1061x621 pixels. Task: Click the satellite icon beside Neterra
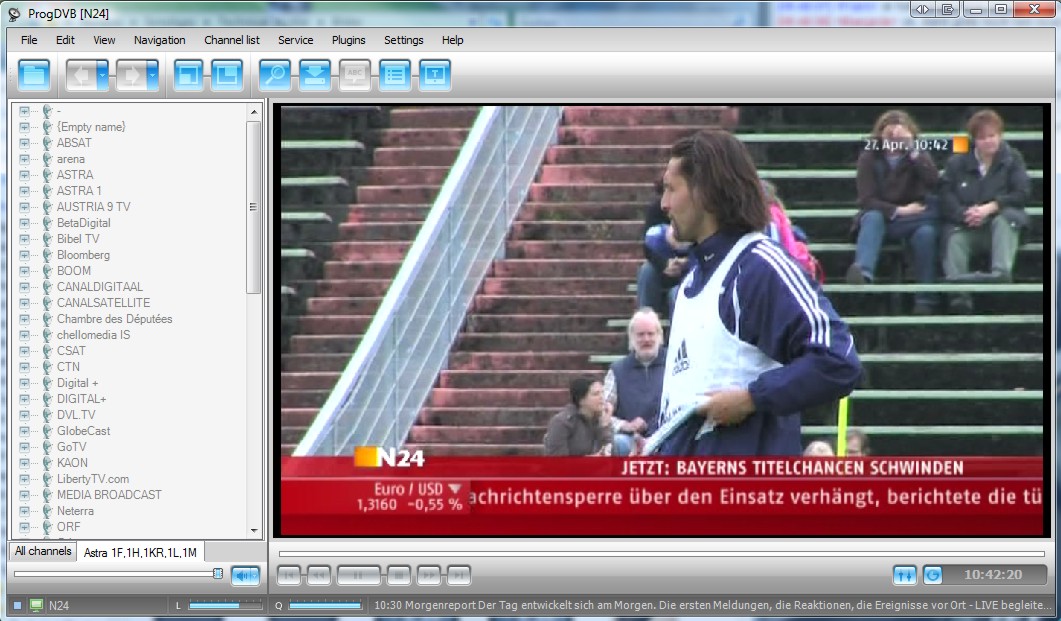click(47, 511)
